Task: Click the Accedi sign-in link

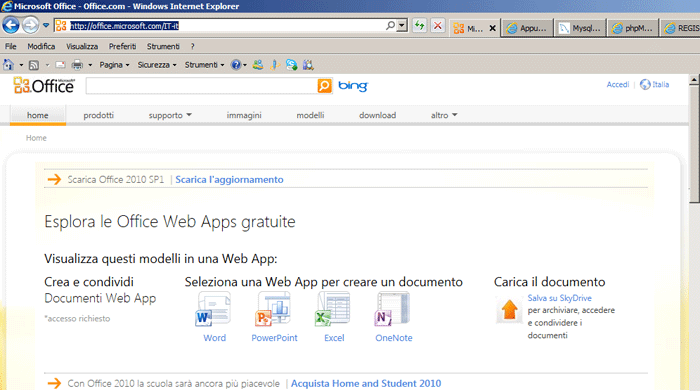Action: pos(617,84)
